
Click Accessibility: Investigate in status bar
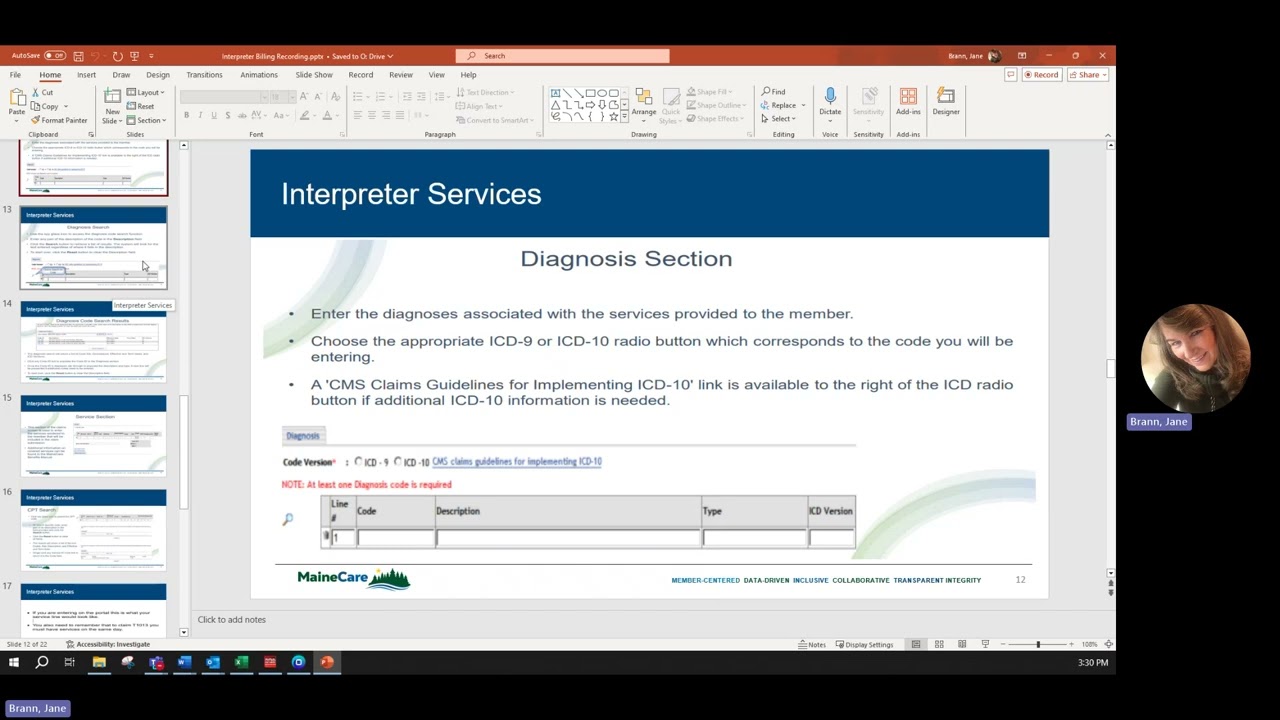[108, 644]
